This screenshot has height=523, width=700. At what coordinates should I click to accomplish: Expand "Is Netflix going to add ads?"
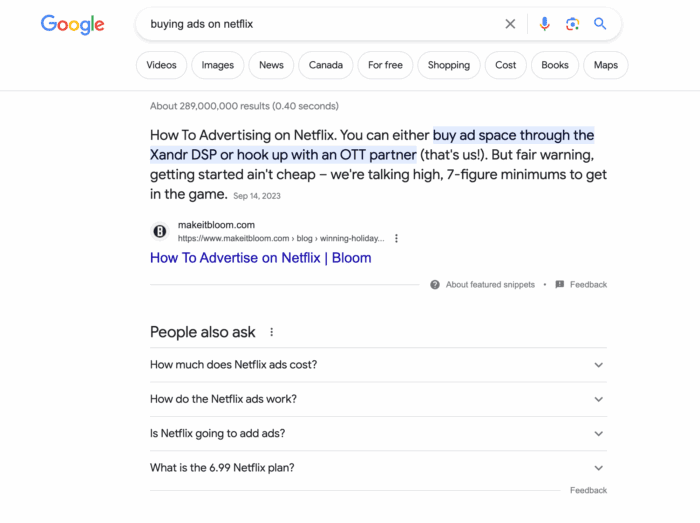point(598,434)
